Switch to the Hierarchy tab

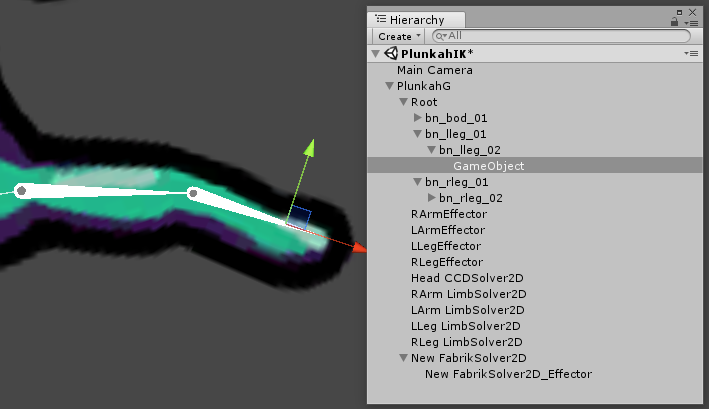pyautogui.click(x=419, y=19)
